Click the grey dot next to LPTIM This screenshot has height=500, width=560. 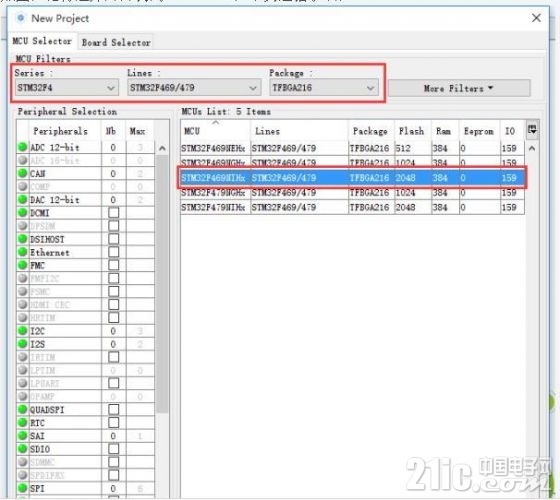22,370
